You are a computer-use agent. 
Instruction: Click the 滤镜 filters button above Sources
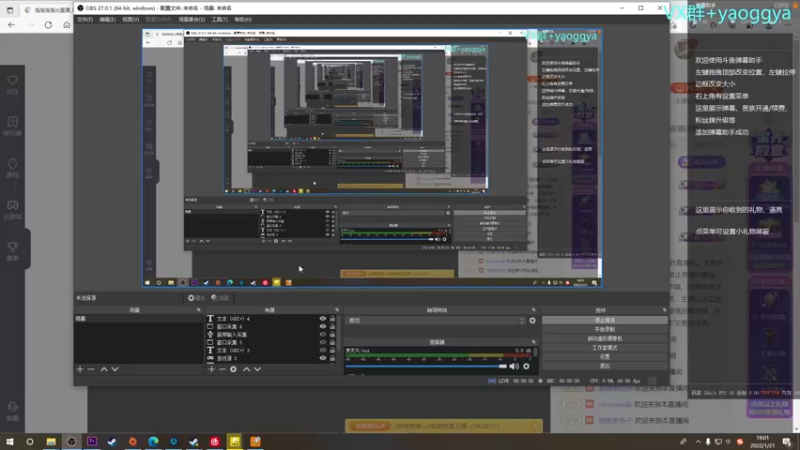pyautogui.click(x=220, y=298)
